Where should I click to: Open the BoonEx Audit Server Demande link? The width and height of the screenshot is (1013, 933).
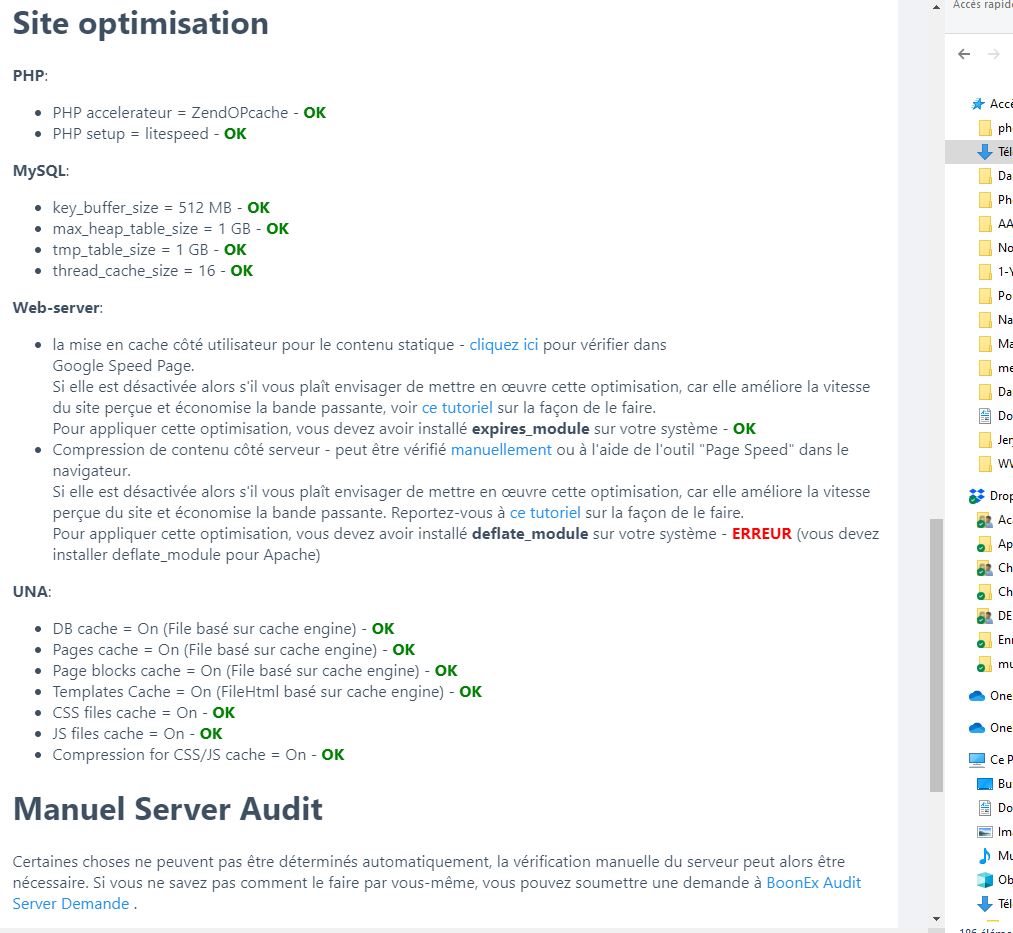813,883
